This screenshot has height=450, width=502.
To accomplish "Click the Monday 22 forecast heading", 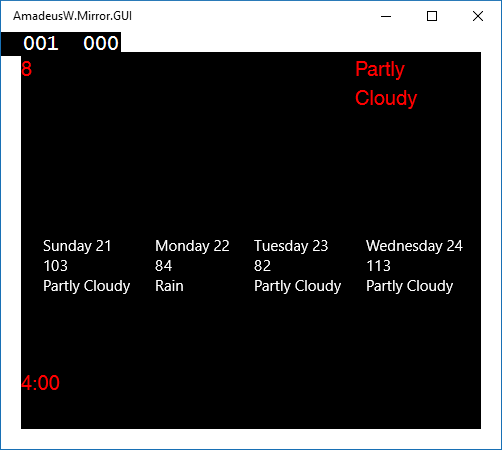I will coord(192,246).
